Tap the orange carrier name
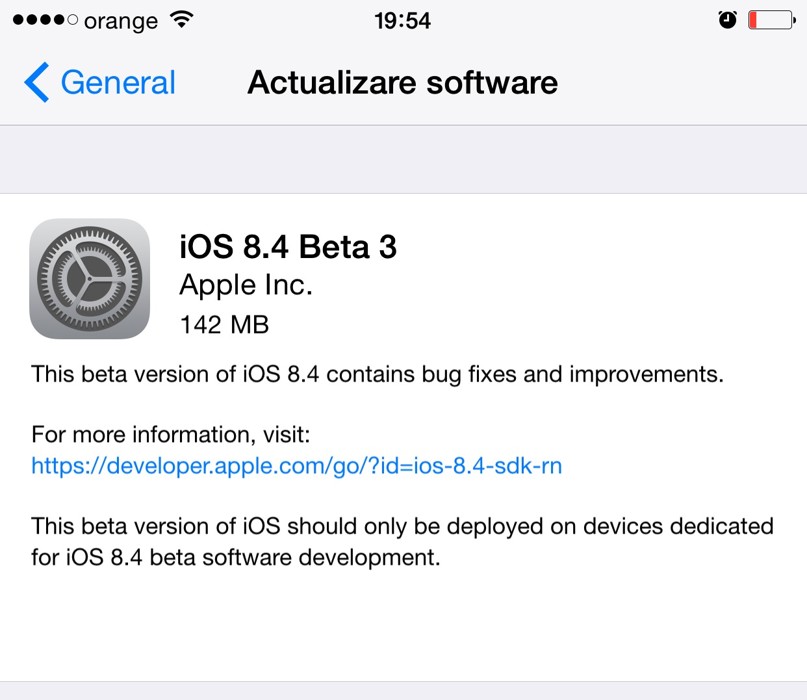This screenshot has width=807, height=700. (x=121, y=20)
